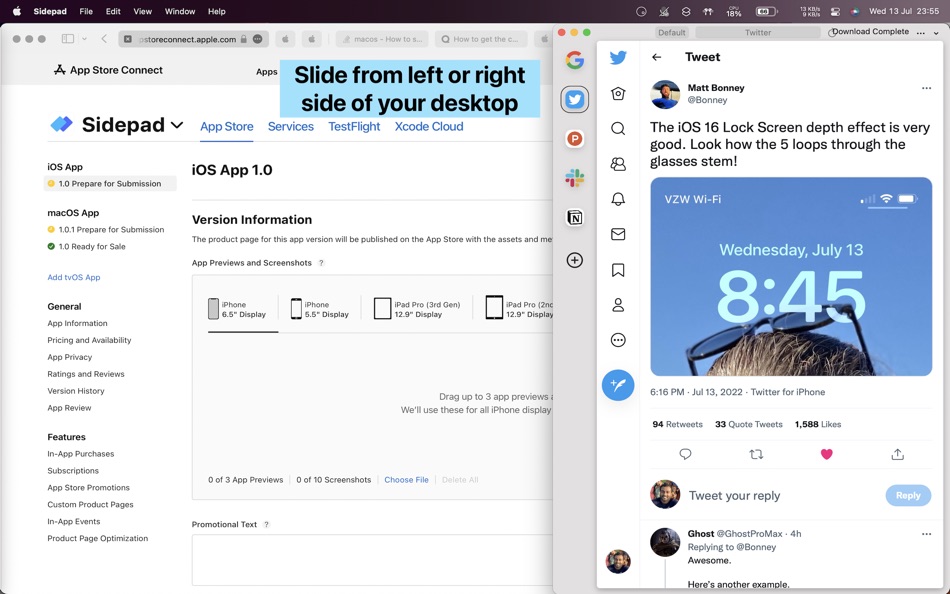Image resolution: width=950 pixels, height=594 pixels.
Task: Open Safari sidebar dropdown chevron
Action: [84, 39]
